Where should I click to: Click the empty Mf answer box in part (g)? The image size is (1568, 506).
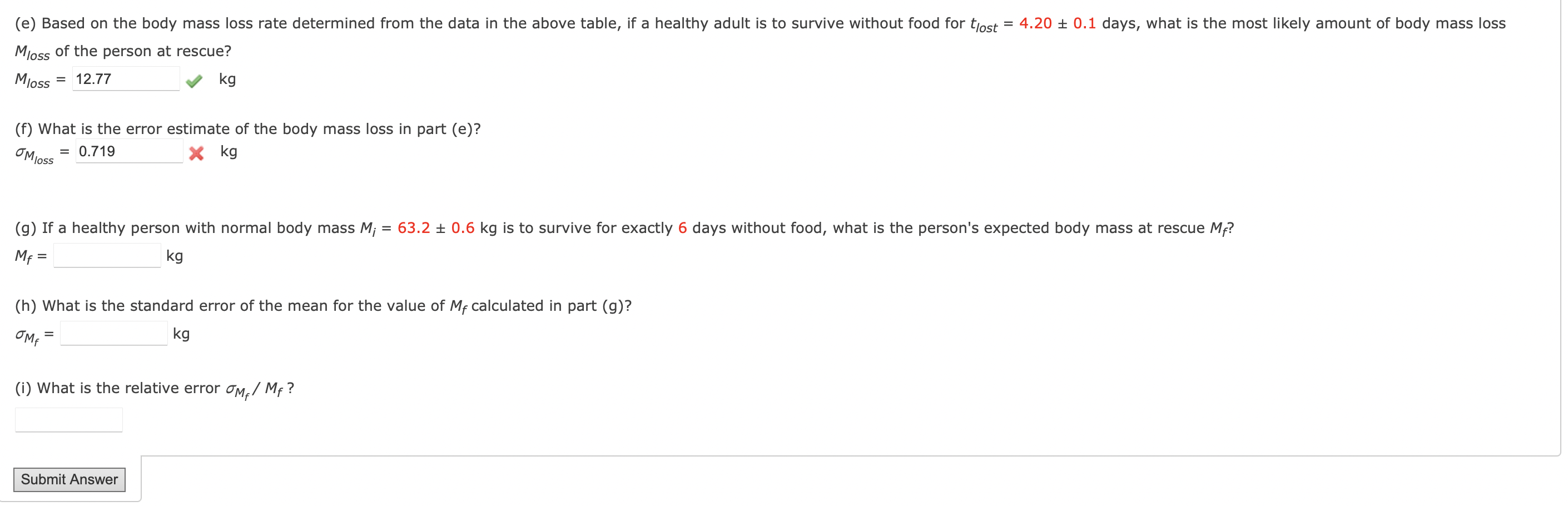107,255
